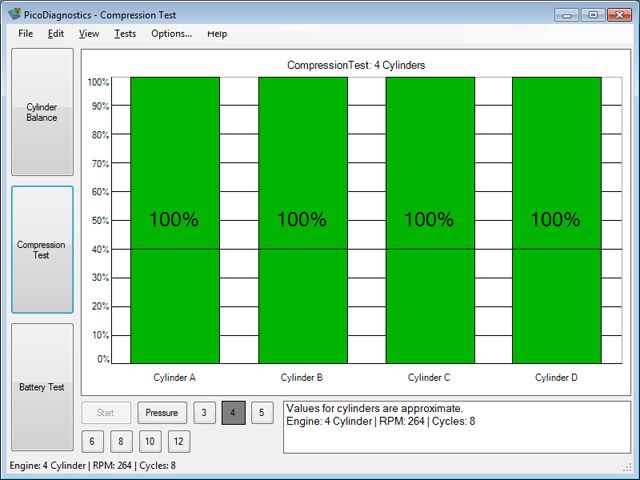Screen dimensions: 640x480
Task: Select the Compression Test panel button
Action: coord(42,250)
